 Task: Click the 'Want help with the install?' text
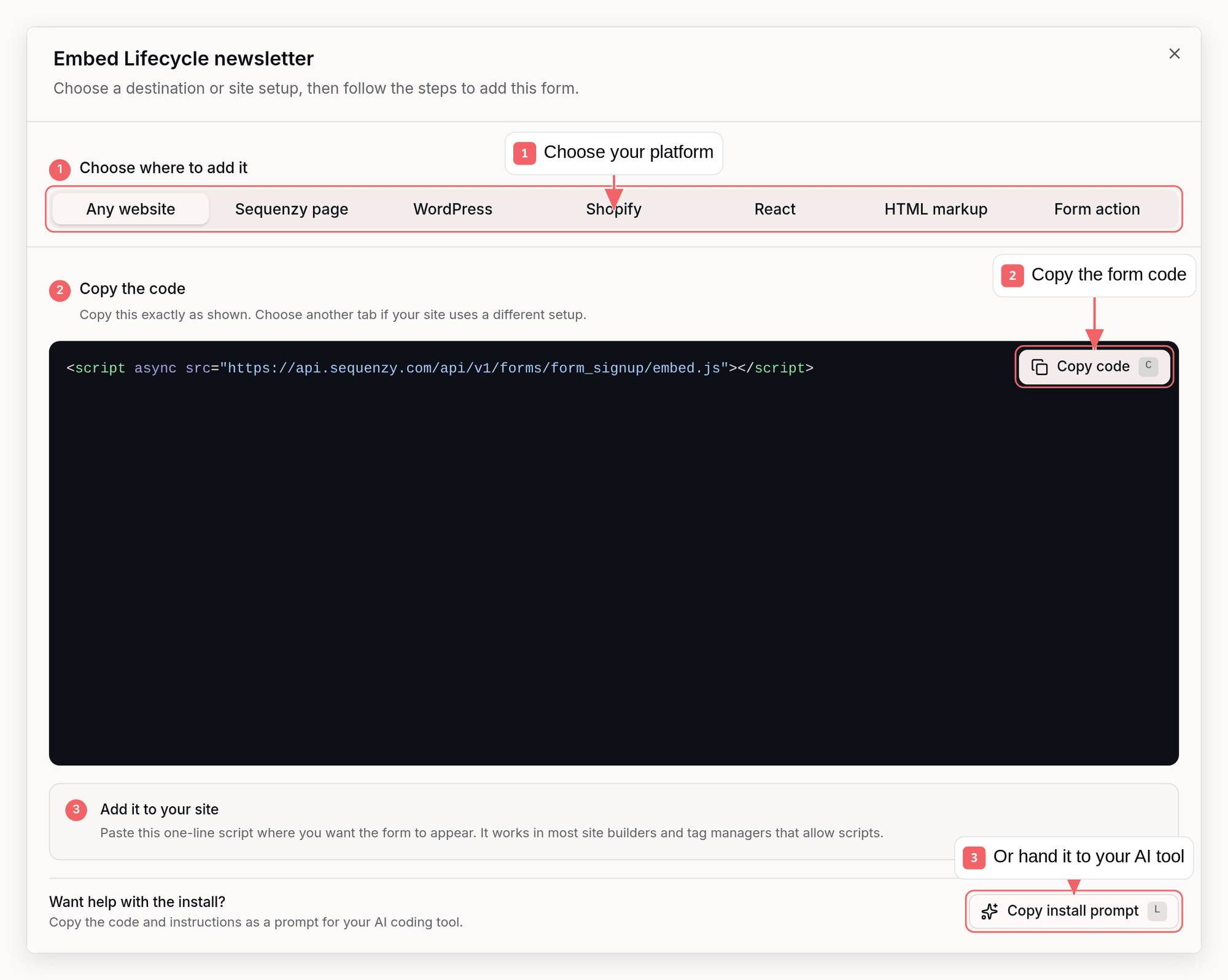coord(137,901)
